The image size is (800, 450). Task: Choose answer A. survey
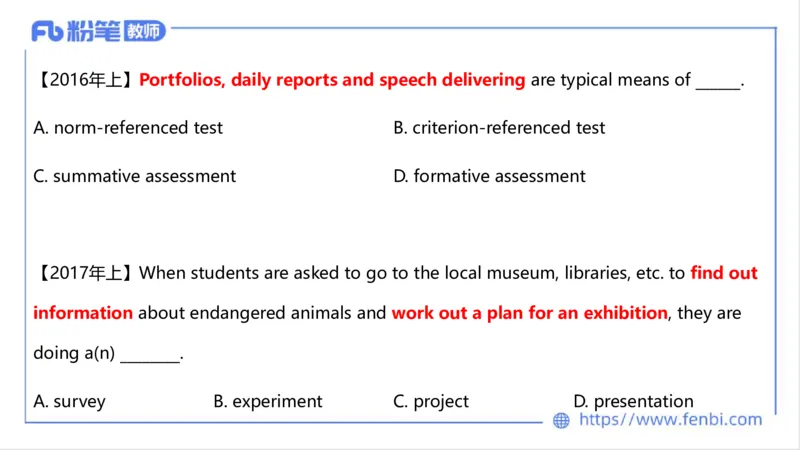(x=69, y=401)
